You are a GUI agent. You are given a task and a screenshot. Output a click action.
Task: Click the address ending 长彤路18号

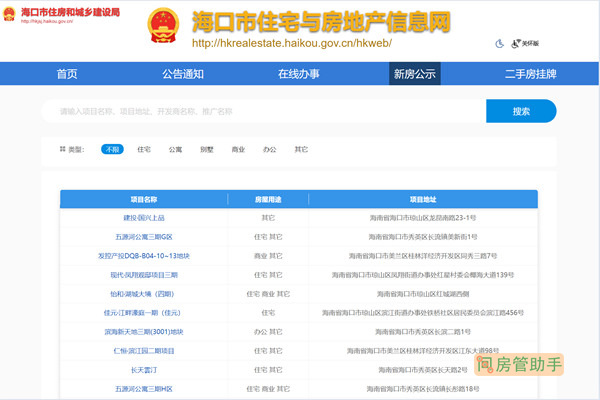[423, 389]
